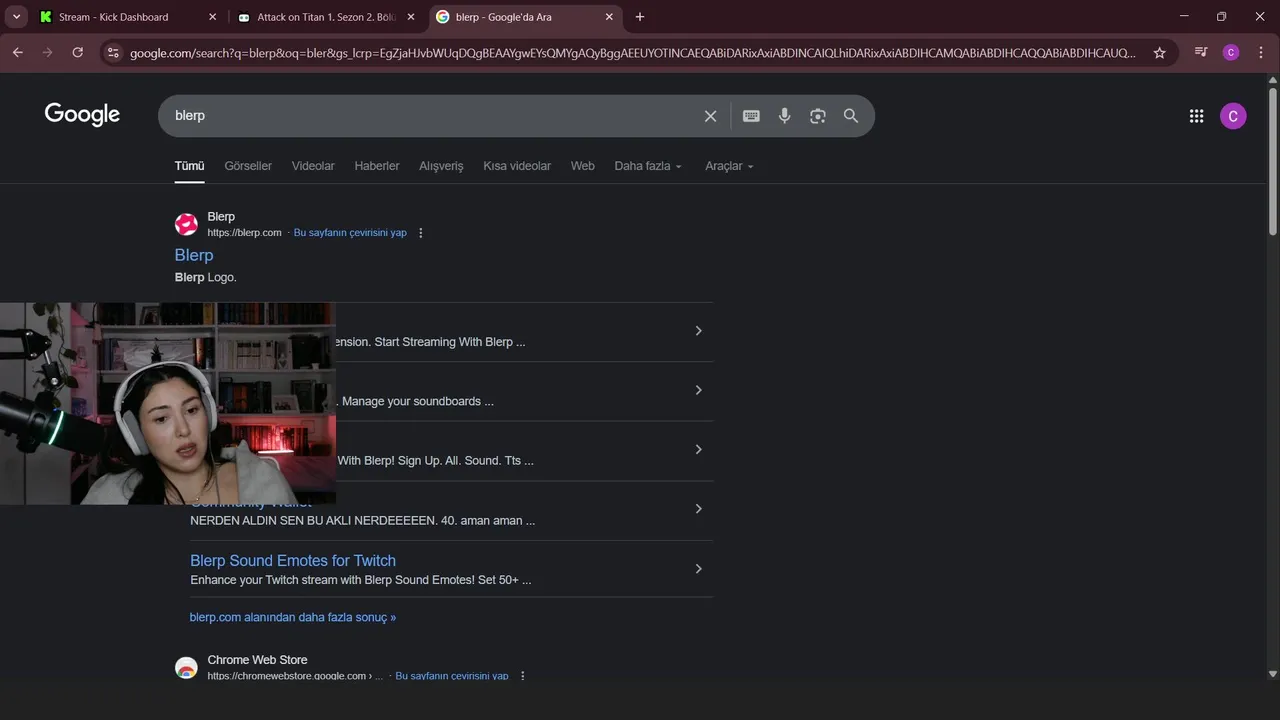Image resolution: width=1280 pixels, height=720 pixels.
Task: Expand the Sign Up All Sound sitelink
Action: tap(698, 449)
